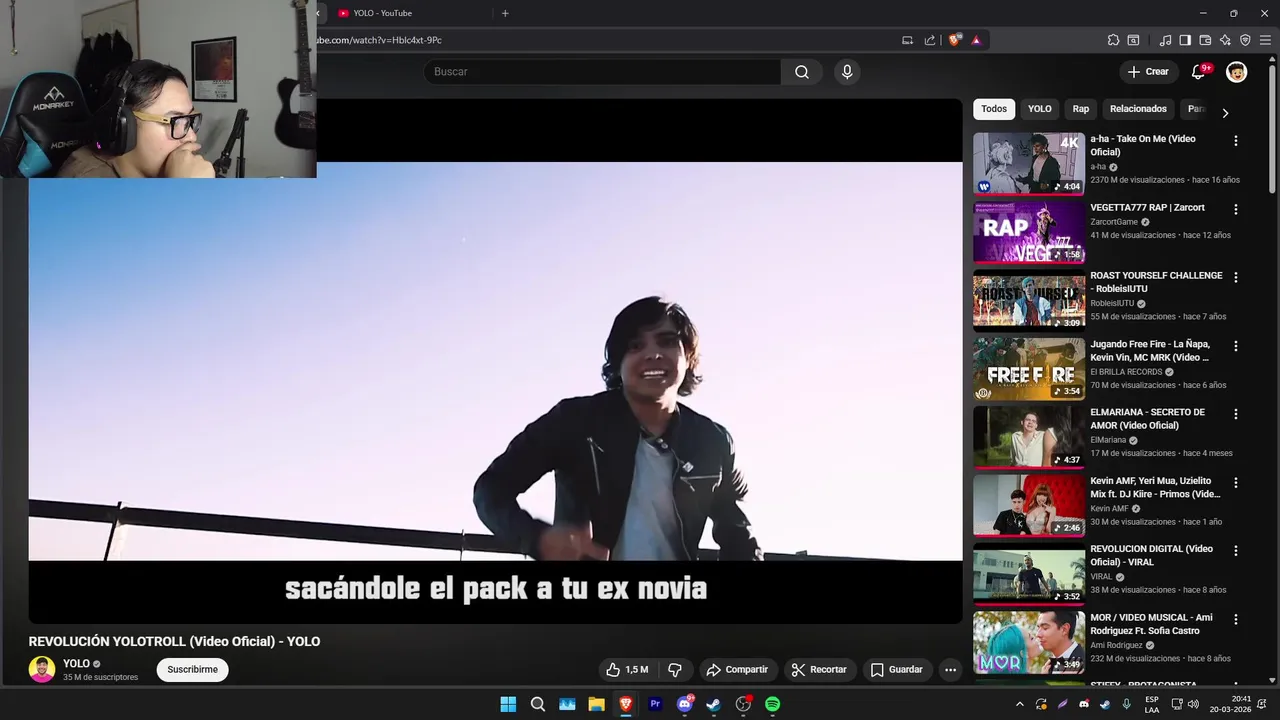Viewport: 1280px width, 720px height.
Task: Select the YOLO filter chip
Action: tap(1040, 109)
